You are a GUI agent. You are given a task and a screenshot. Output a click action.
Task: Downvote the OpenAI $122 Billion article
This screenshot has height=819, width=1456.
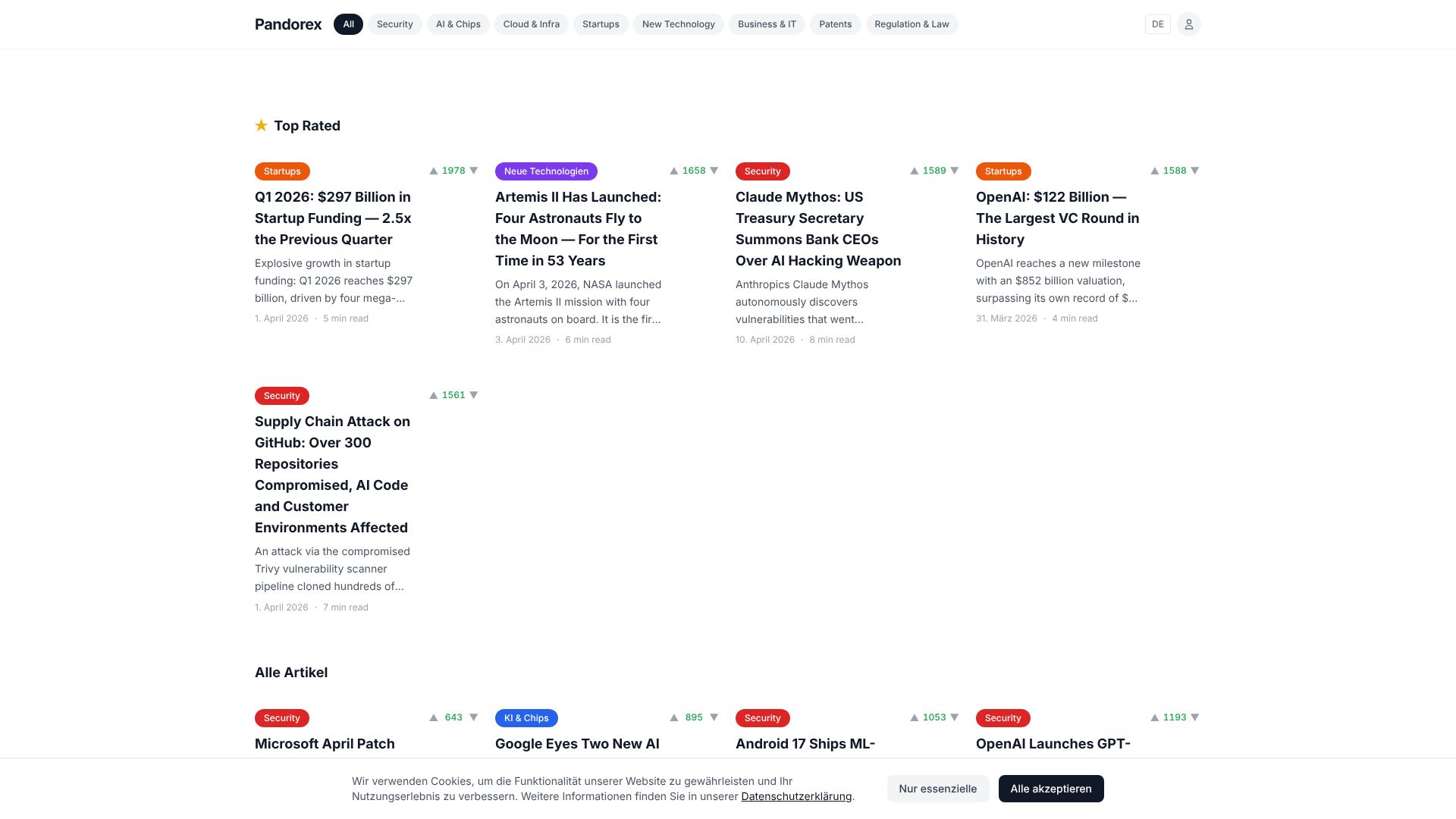point(1195,171)
